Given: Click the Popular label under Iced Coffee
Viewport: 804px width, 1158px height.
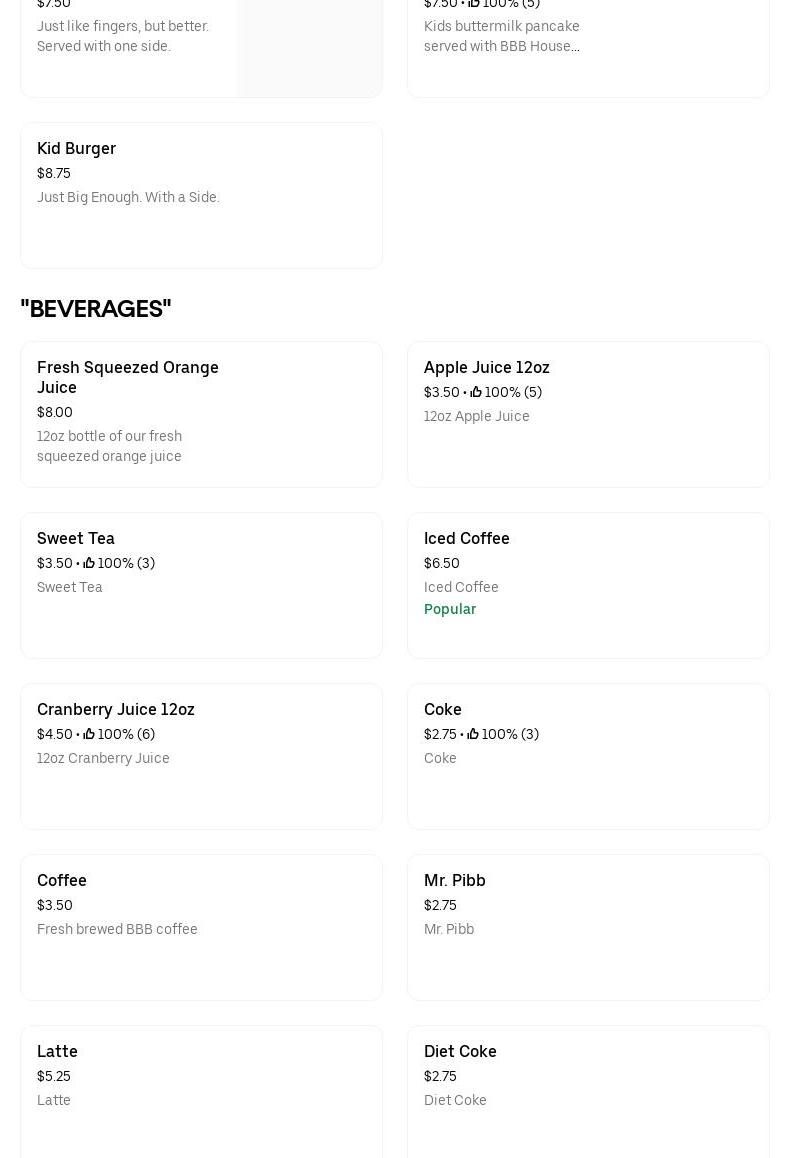Looking at the screenshot, I should 450,609.
